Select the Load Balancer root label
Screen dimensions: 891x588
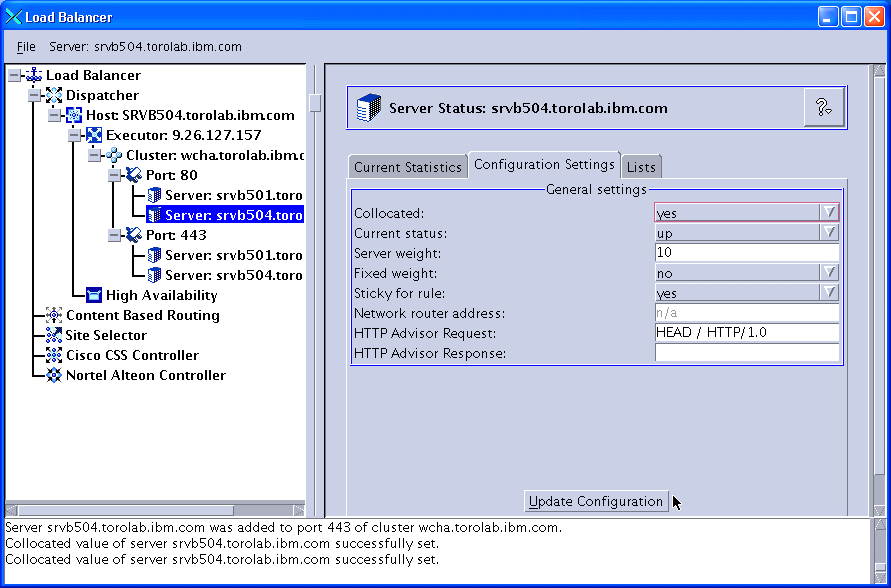(93, 75)
